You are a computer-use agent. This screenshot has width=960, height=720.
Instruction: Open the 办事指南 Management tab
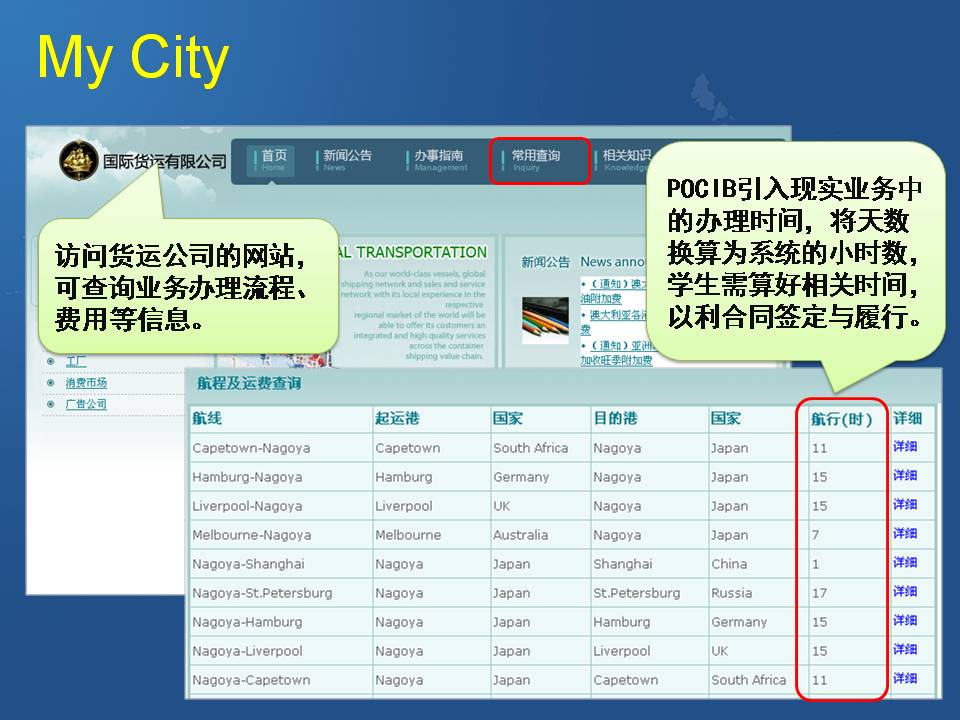pos(439,160)
